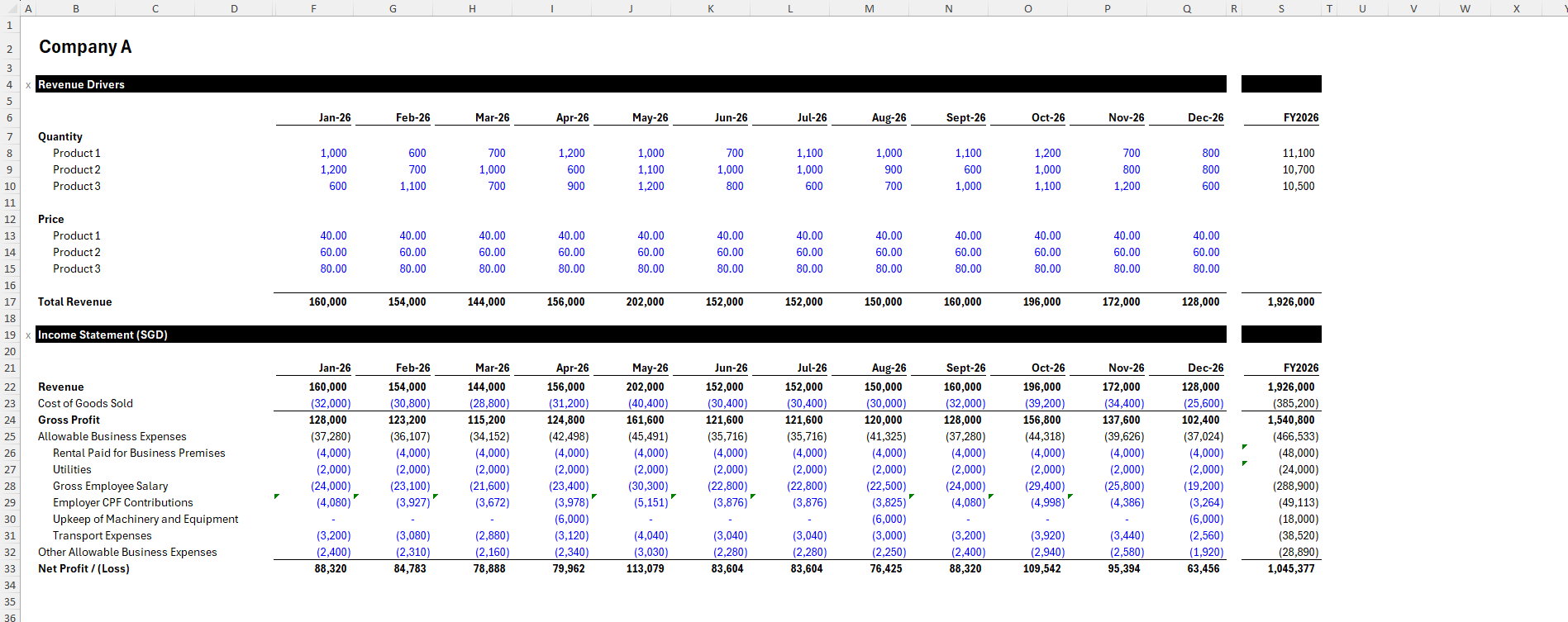Select Product 3 FY2026 quantity total 10,500
1568x622 pixels.
(x=1299, y=186)
